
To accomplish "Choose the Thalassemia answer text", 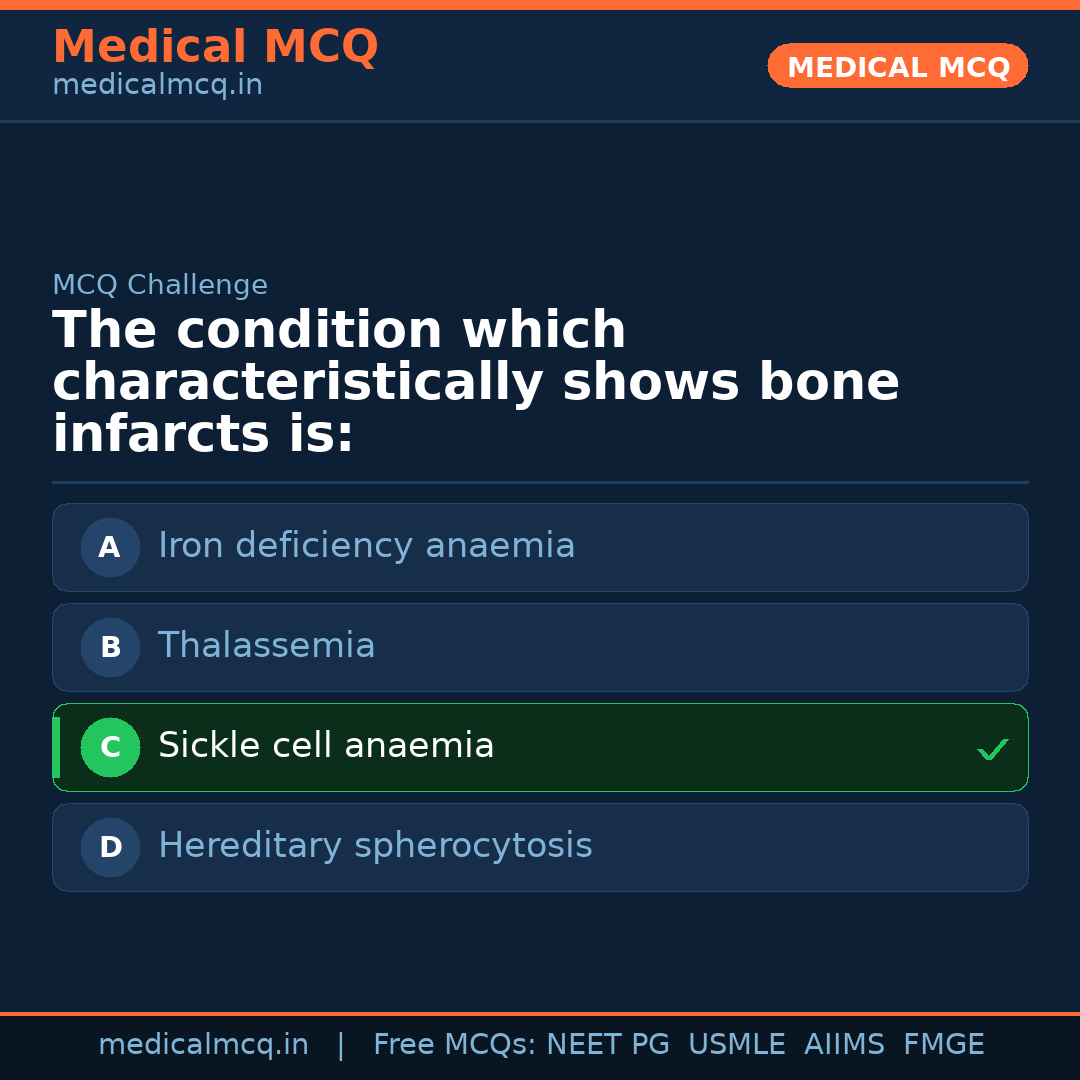I will (x=266, y=646).
